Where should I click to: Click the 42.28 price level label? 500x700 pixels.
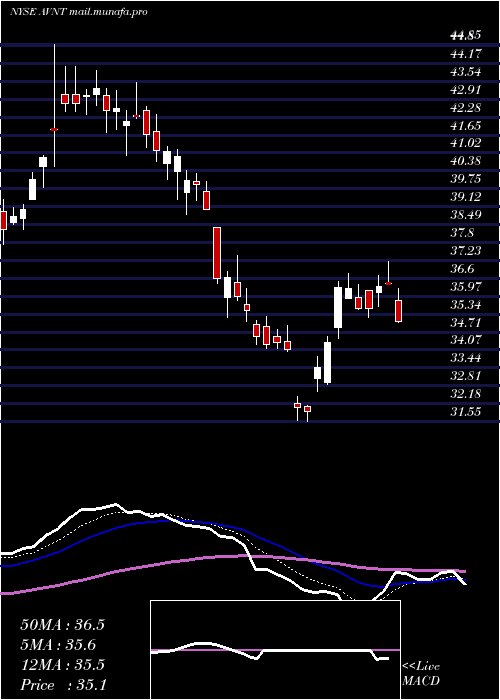click(x=466, y=108)
